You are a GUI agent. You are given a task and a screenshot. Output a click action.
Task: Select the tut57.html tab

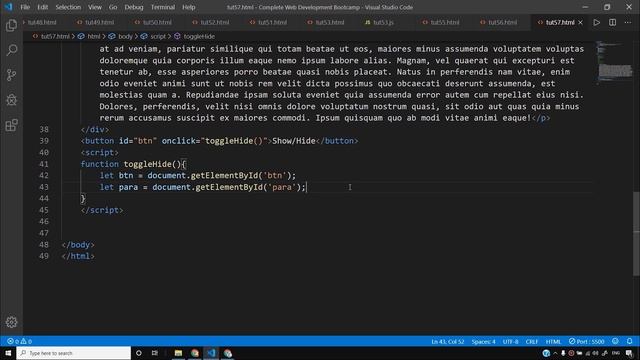coord(560,22)
